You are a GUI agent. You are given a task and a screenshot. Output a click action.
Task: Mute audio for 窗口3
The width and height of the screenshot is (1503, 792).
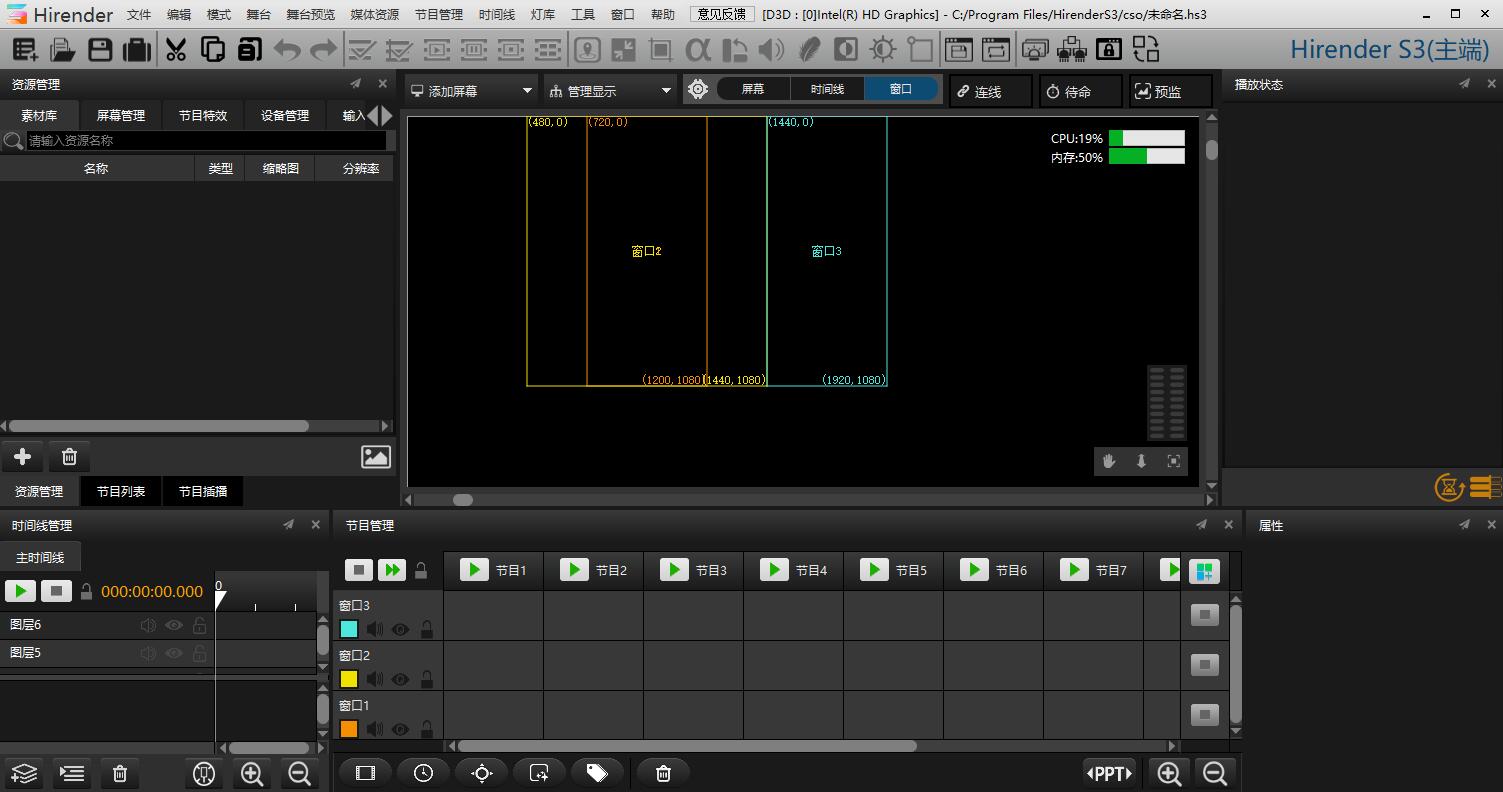coord(374,630)
